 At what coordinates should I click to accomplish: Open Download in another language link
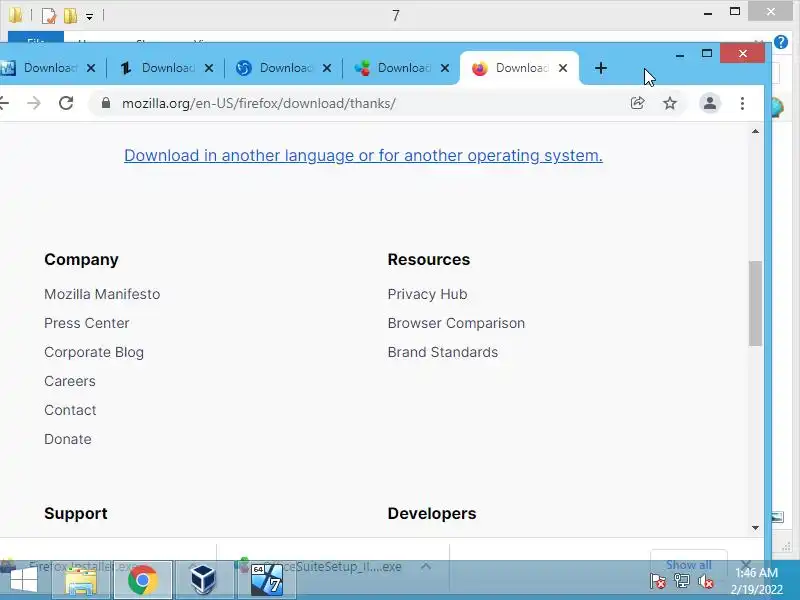[363, 155]
